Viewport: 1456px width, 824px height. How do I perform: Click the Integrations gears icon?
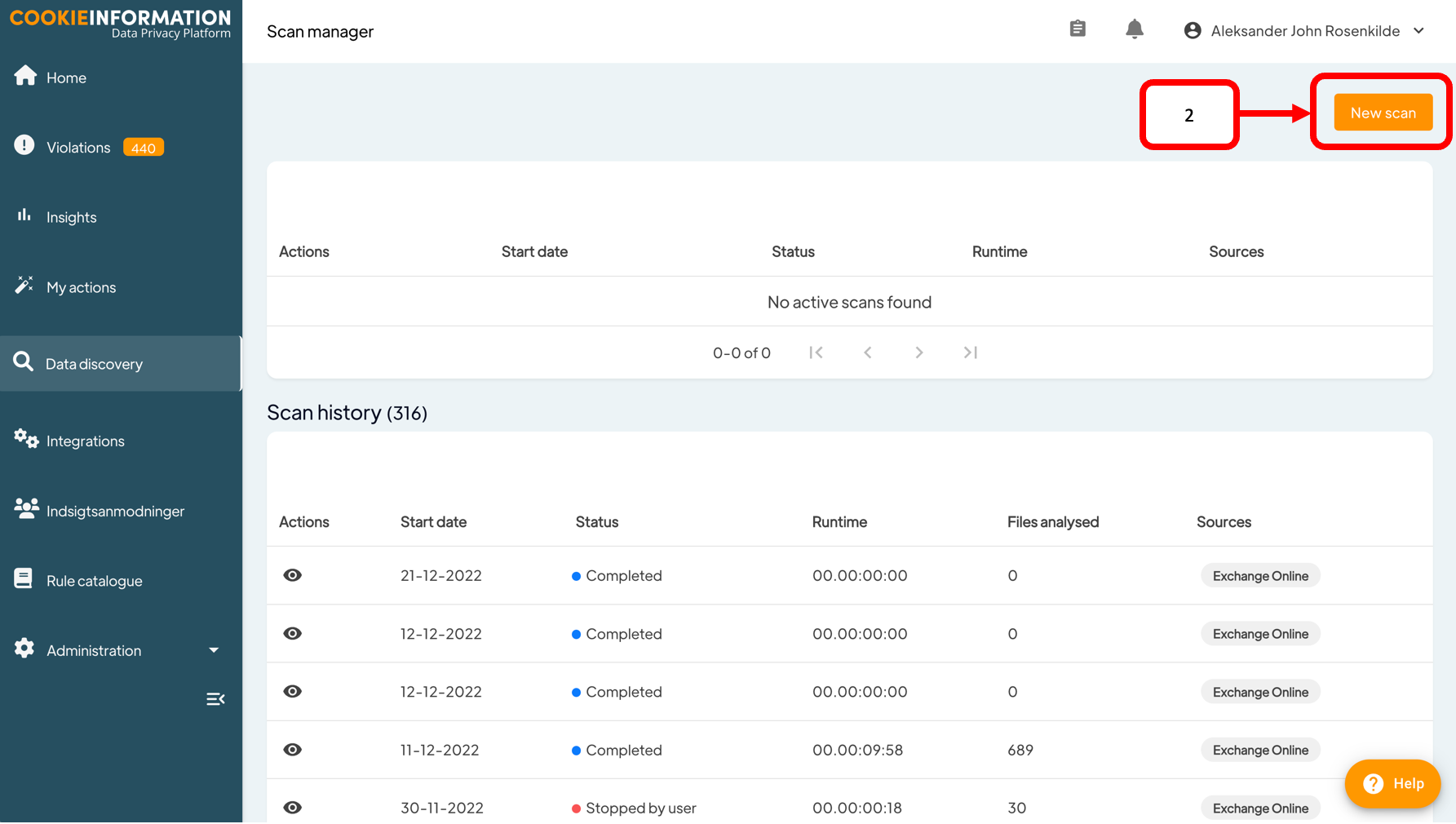click(25, 439)
